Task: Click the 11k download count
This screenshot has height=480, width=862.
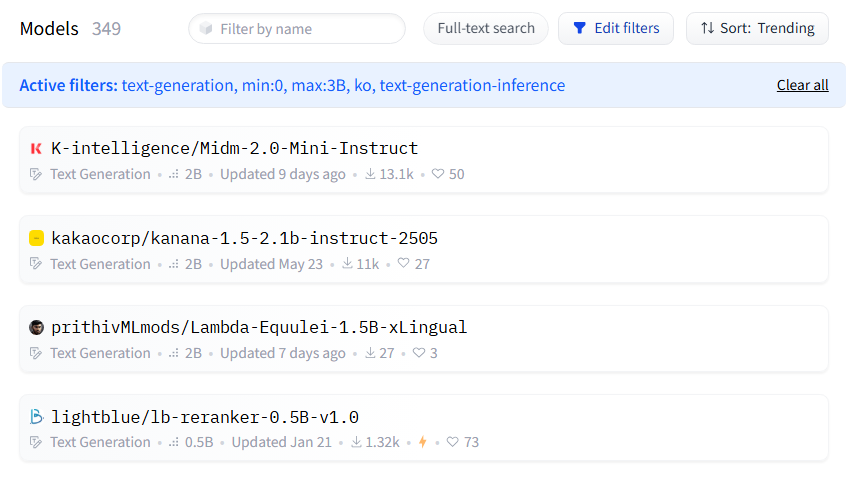Action: [368, 264]
